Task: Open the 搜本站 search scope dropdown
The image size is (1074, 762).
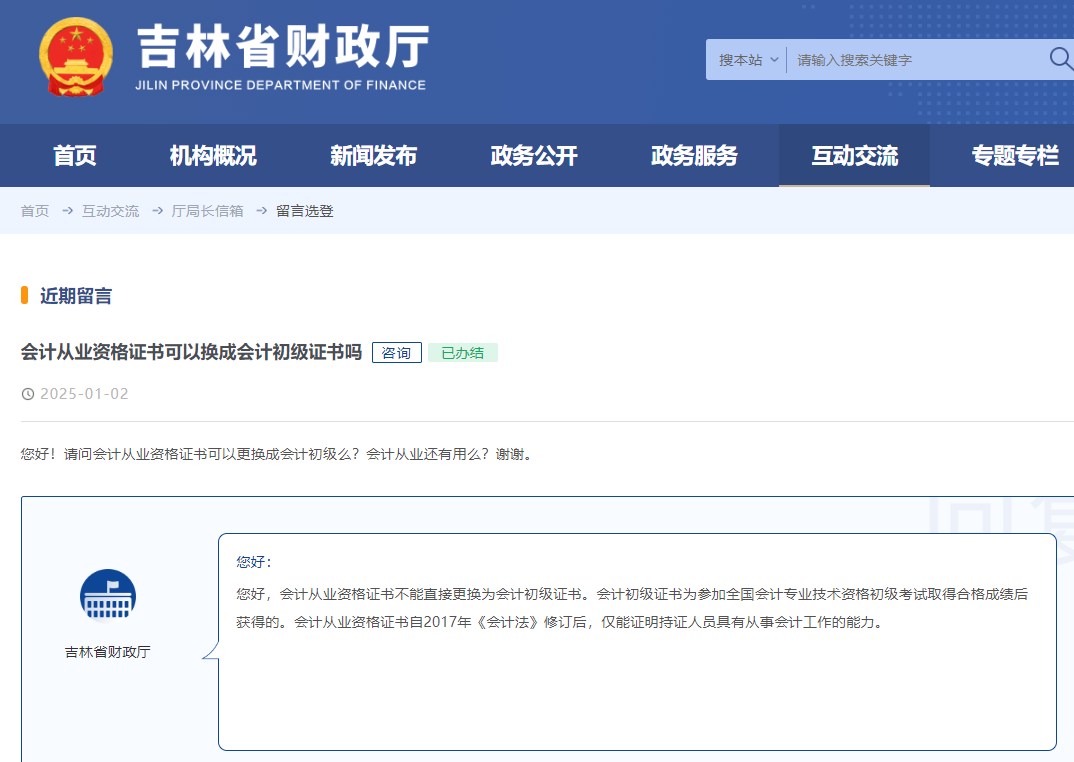Action: click(748, 60)
